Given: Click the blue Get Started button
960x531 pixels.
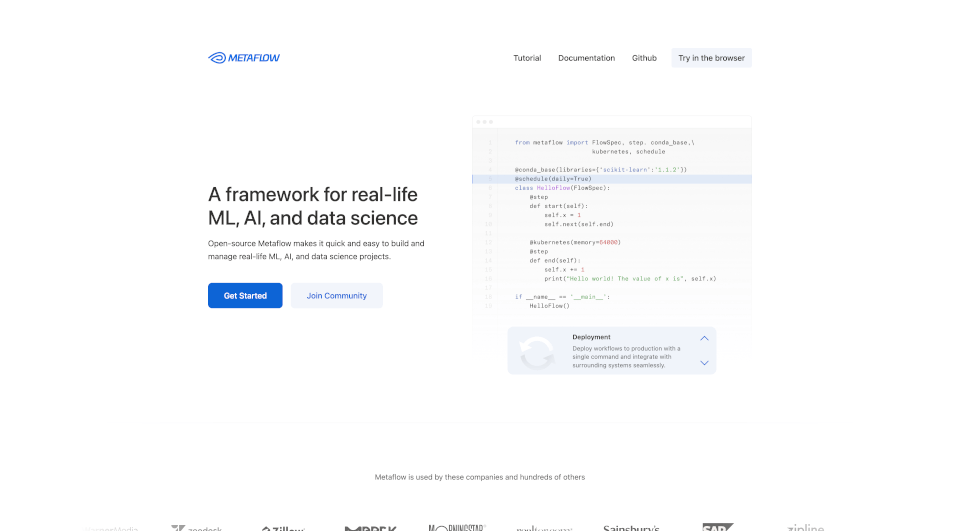Looking at the screenshot, I should tap(245, 296).
